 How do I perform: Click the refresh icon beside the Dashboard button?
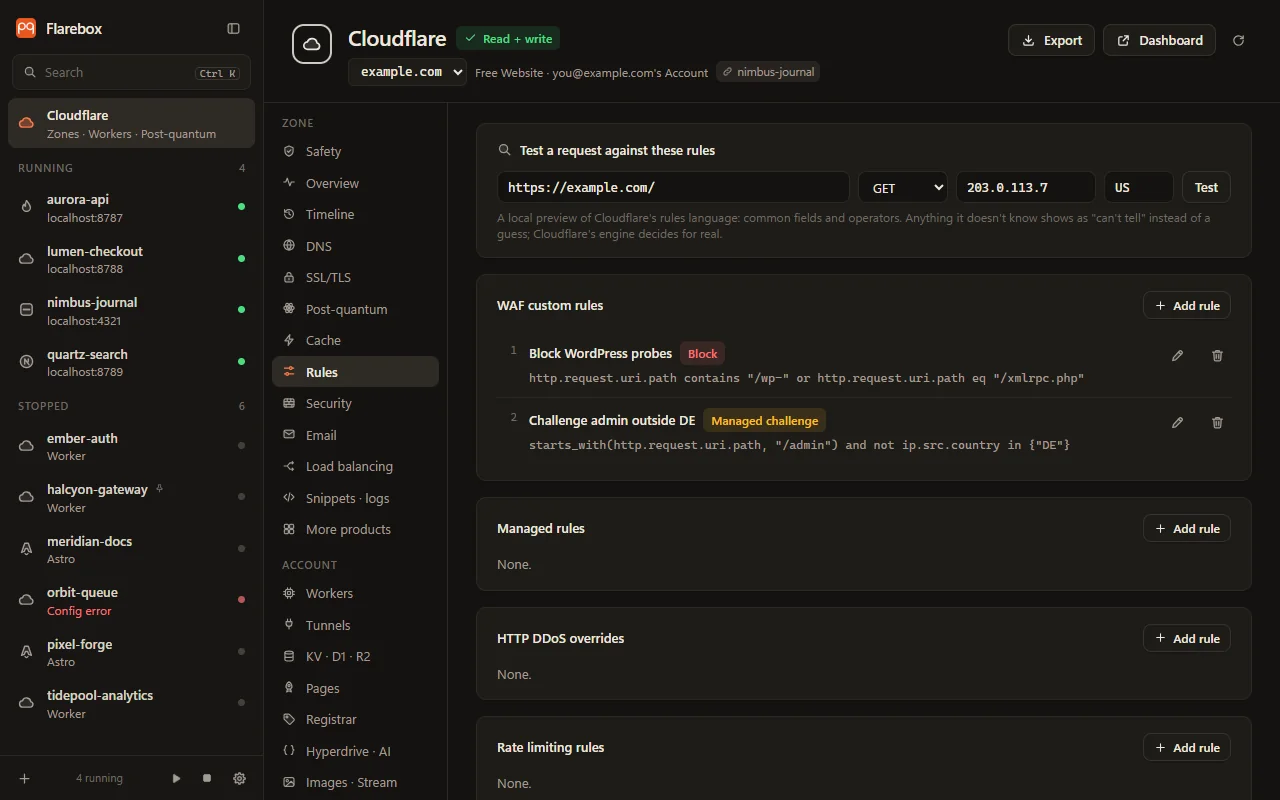coord(1239,40)
